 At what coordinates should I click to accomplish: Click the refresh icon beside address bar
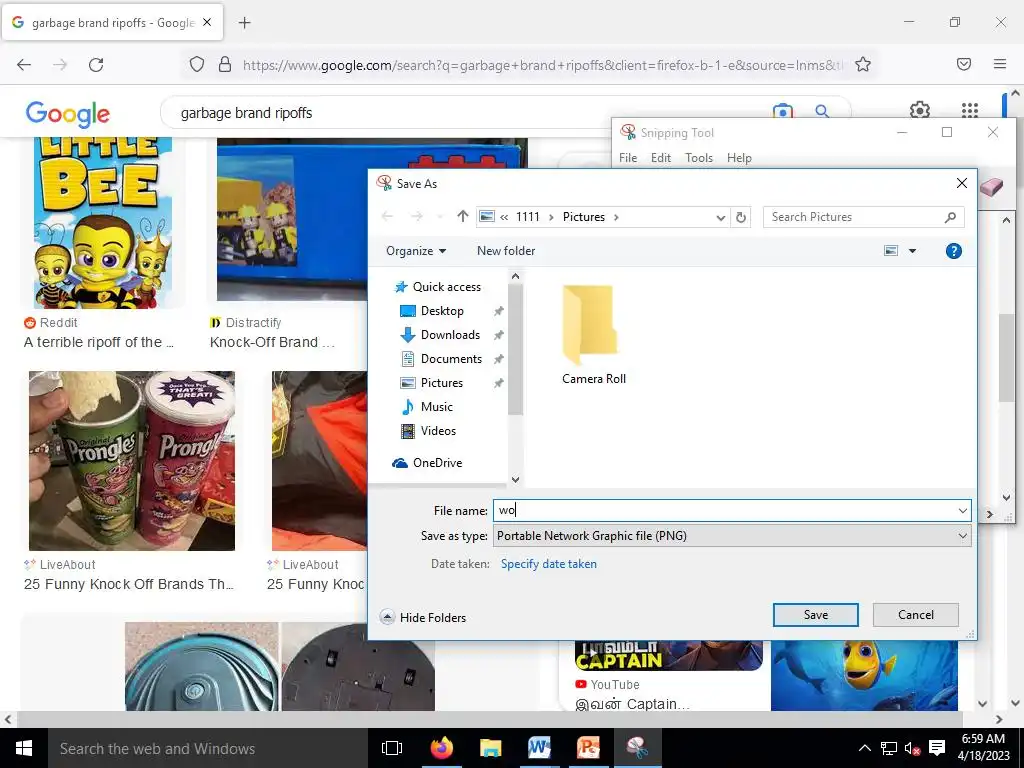741,217
